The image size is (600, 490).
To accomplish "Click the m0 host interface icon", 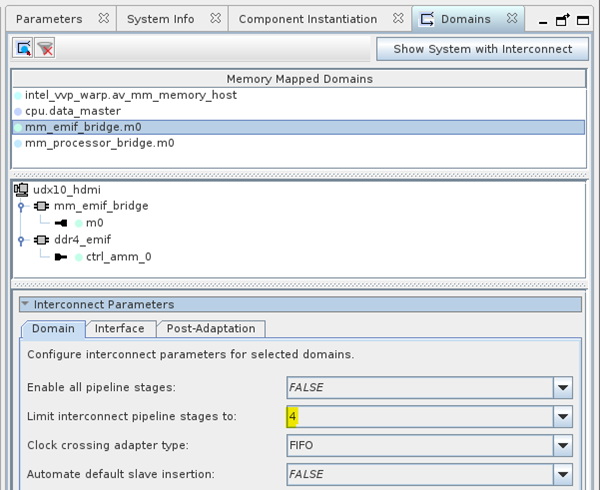I will coord(61,223).
